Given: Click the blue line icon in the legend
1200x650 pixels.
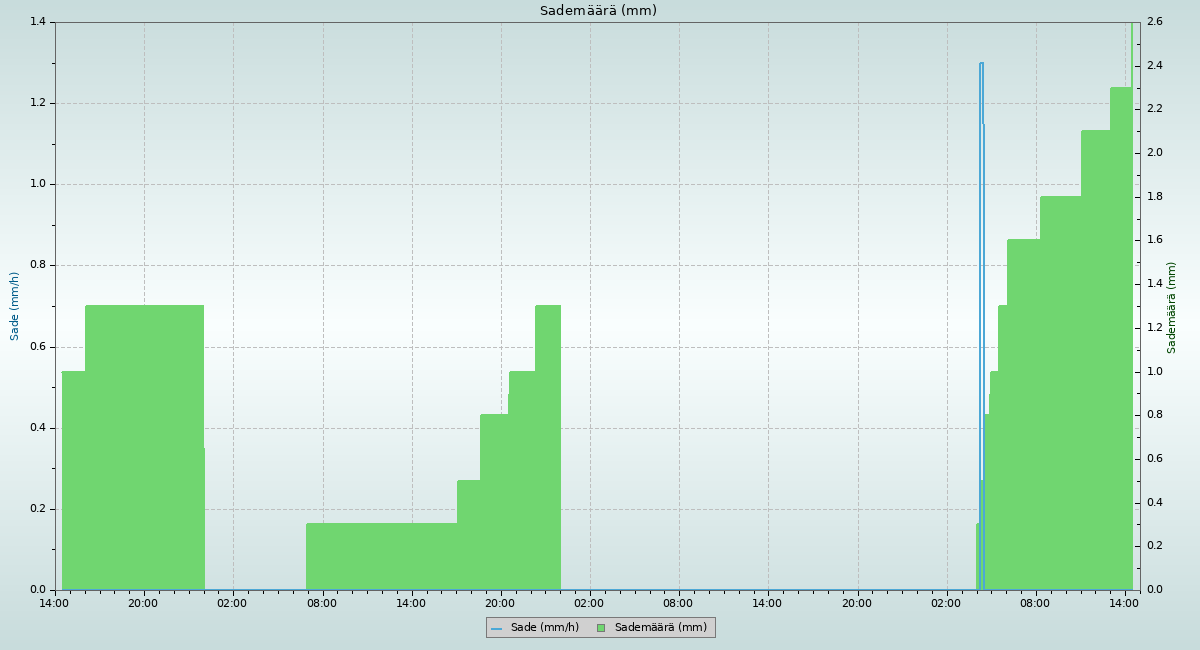Looking at the screenshot, I should click(x=496, y=628).
